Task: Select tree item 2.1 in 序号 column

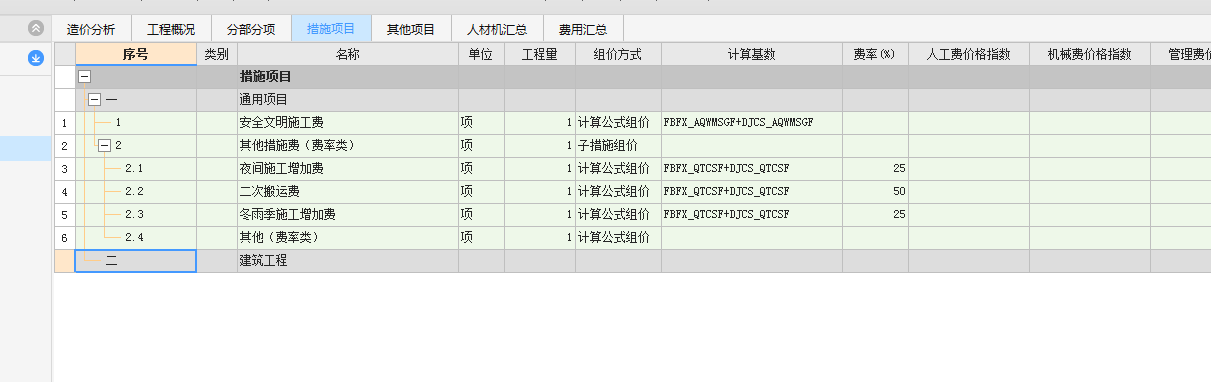Action: (x=136, y=168)
